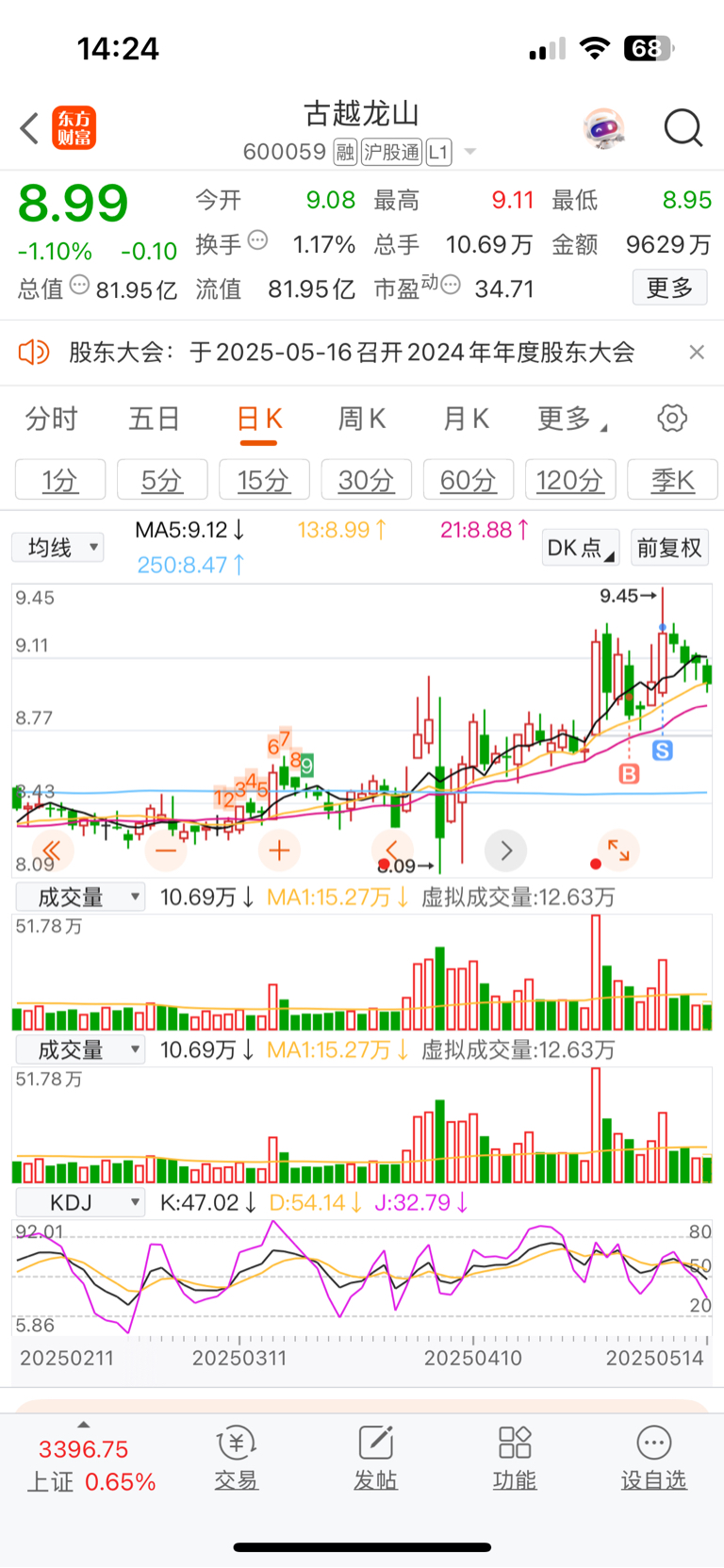This screenshot has height=1568, width=724.
Task: Tap the 换手 info bubble icon
Action: [257, 241]
